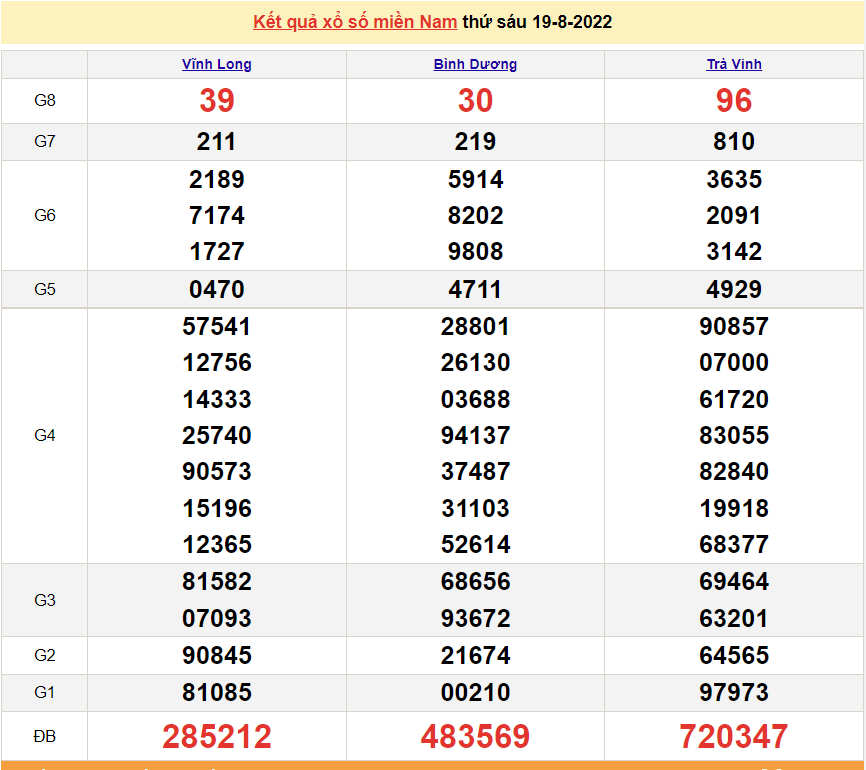Image resolution: width=866 pixels, height=770 pixels.
Task: Select Bình Dương special prize number 483569
Action: (x=475, y=737)
